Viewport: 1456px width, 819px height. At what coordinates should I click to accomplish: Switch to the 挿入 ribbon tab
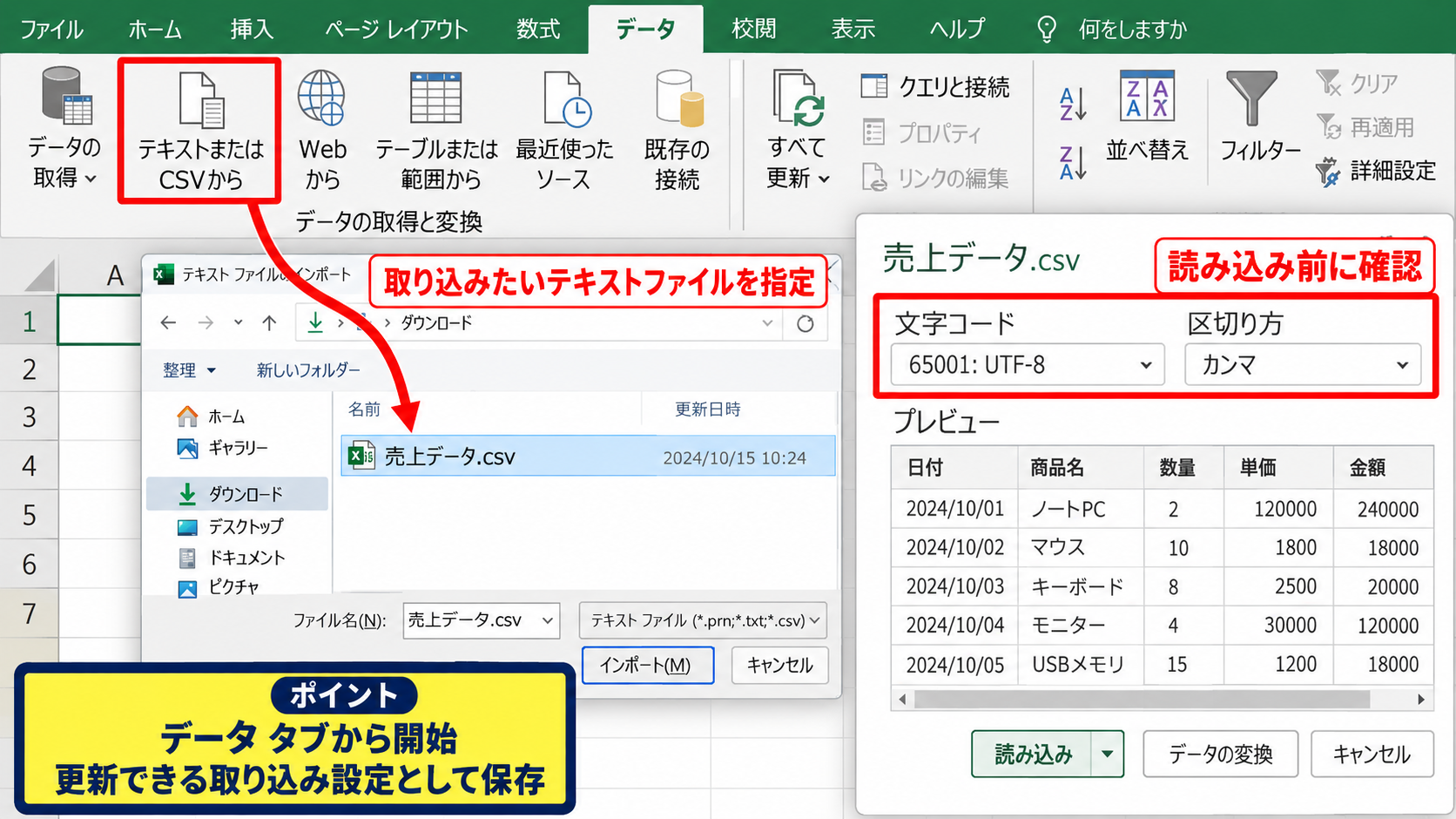pyautogui.click(x=252, y=29)
